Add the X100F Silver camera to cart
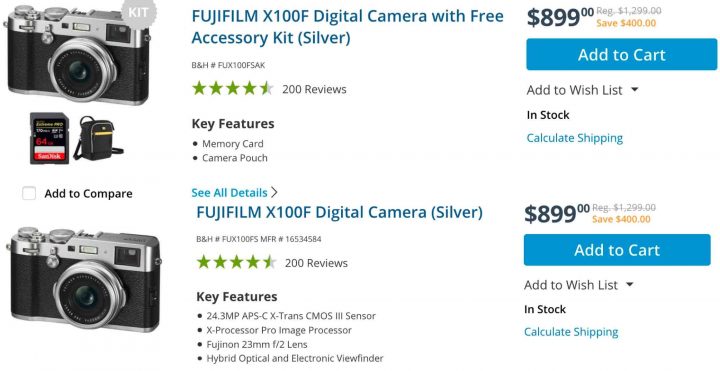 coord(617,250)
